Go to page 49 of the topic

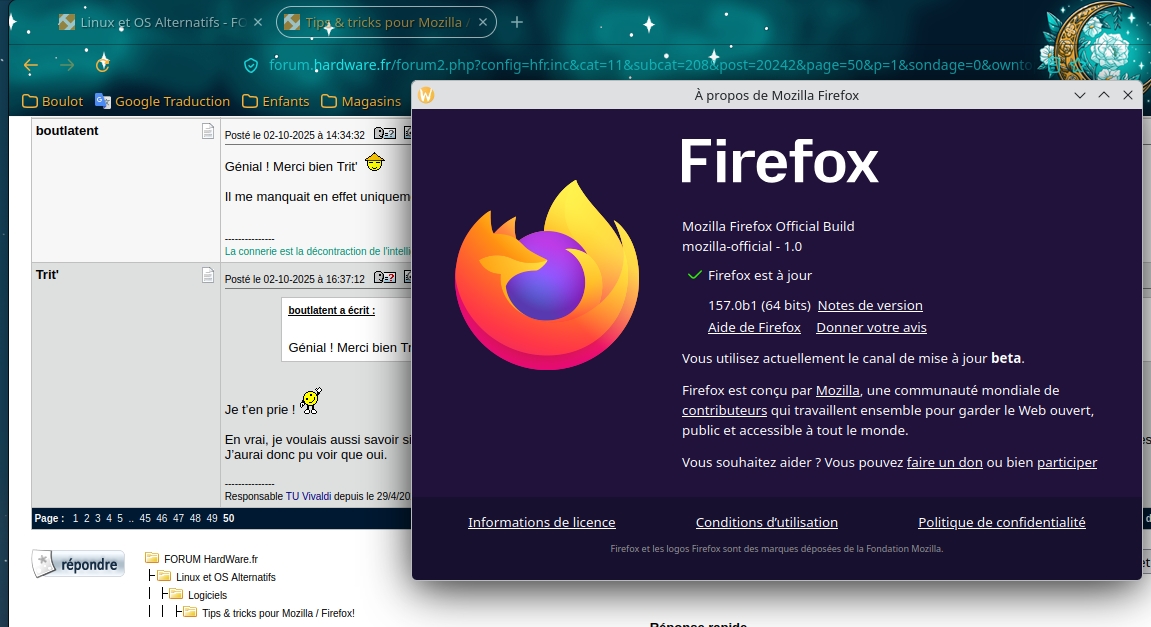(x=212, y=518)
